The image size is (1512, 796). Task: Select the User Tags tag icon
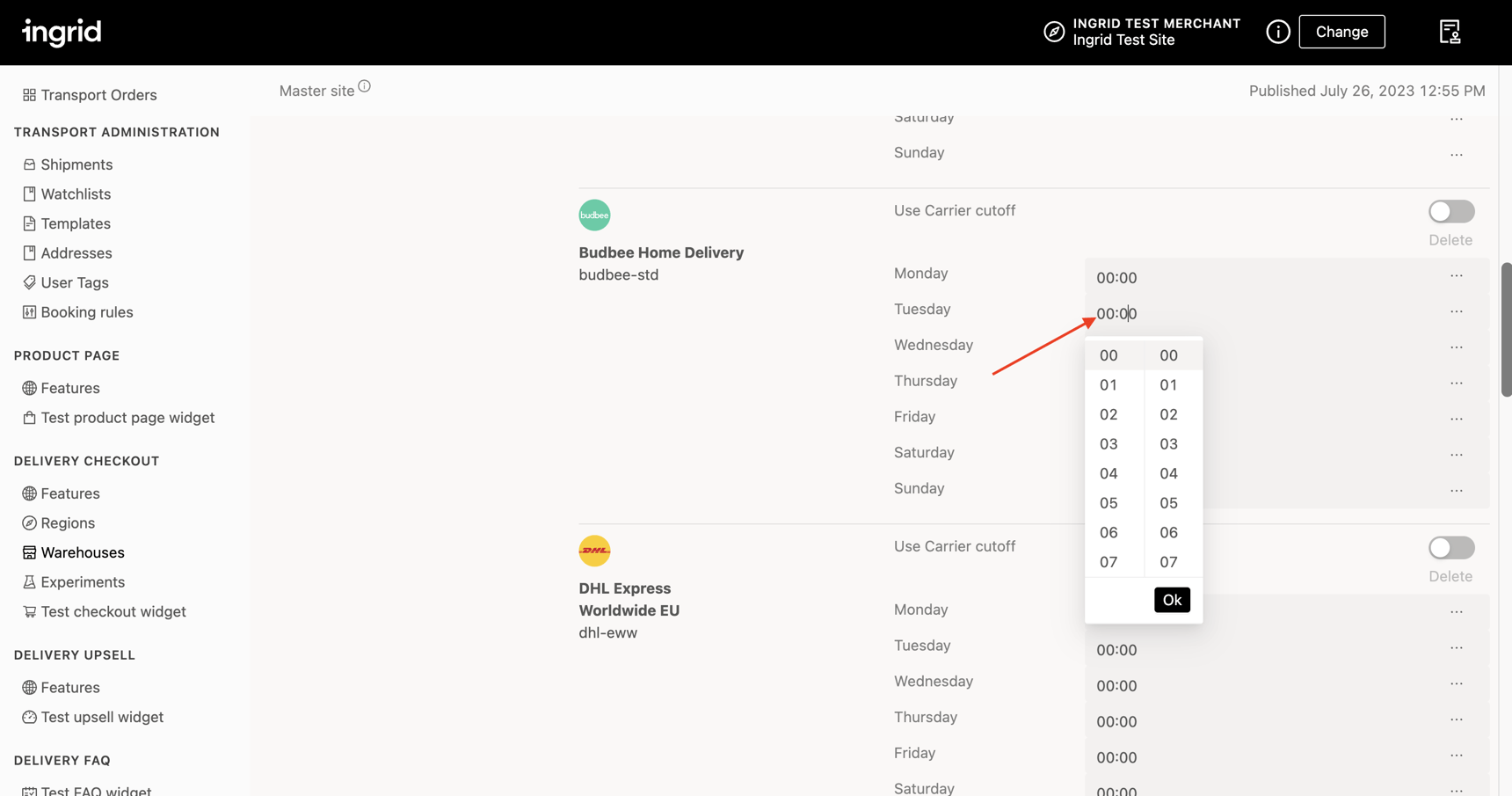[x=29, y=282]
